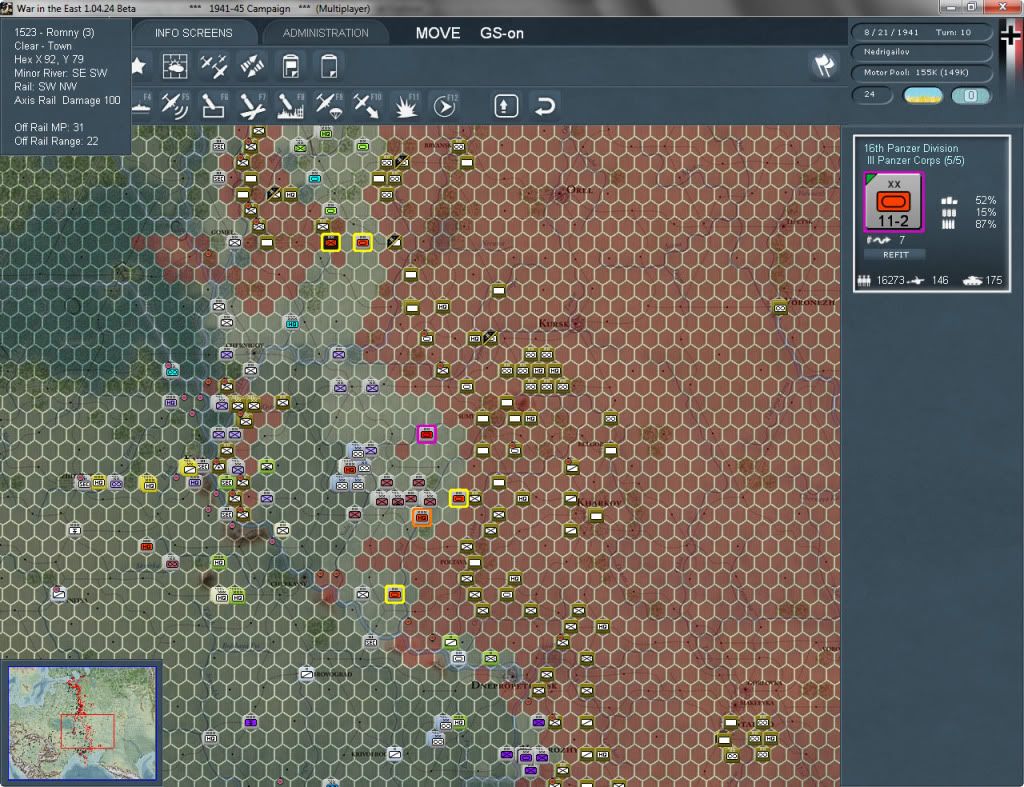Click the guns count 146 icon
The height and width of the screenshot is (787, 1024).
[x=916, y=280]
